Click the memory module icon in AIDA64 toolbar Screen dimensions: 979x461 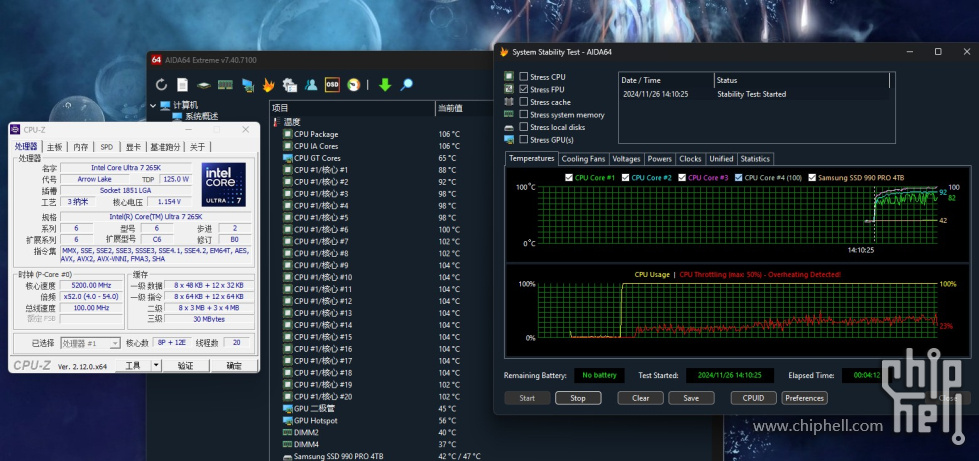tap(225, 85)
